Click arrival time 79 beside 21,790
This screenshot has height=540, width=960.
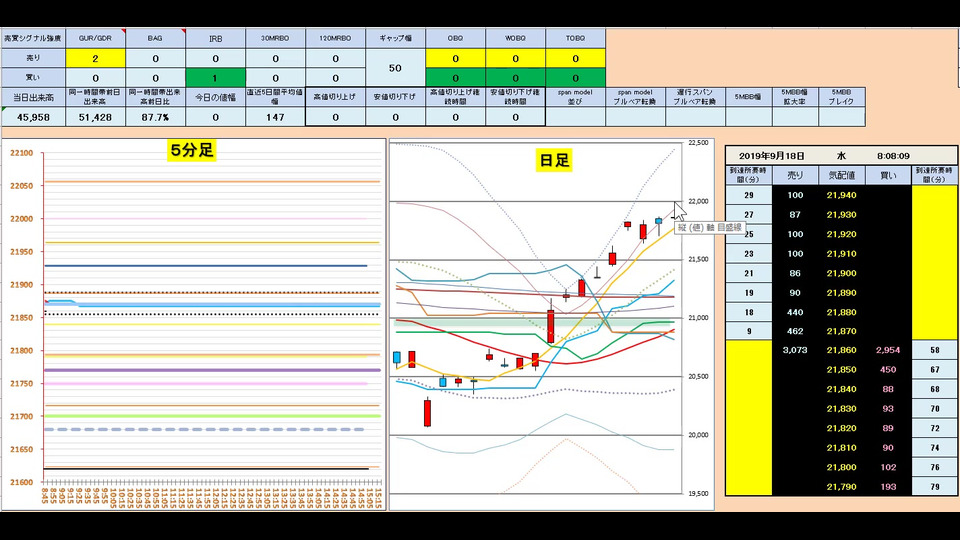click(x=934, y=487)
